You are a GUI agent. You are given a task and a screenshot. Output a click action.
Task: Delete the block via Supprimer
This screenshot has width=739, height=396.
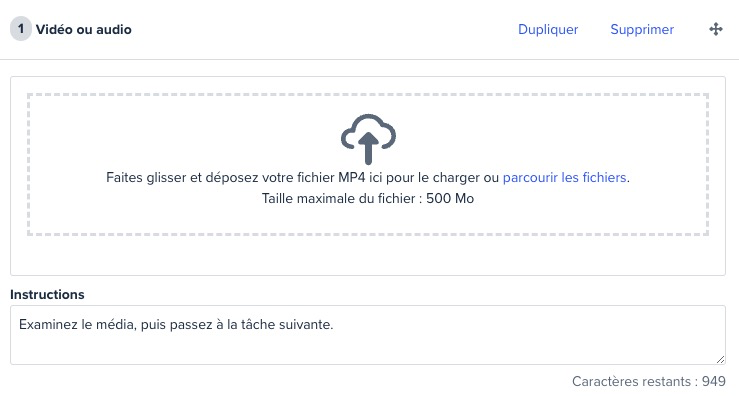point(642,29)
